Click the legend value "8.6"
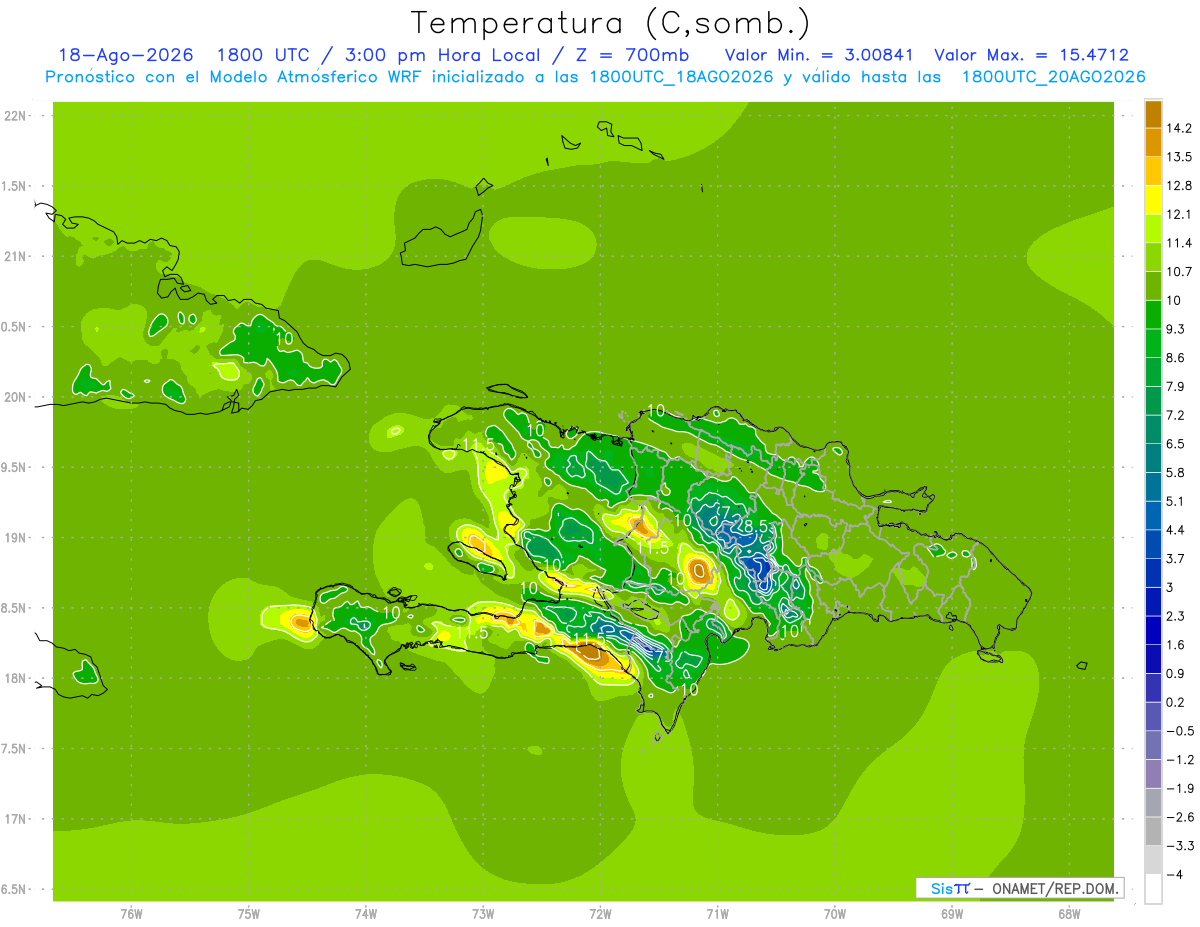Viewport: 1200px width, 927px height. coord(1175,358)
